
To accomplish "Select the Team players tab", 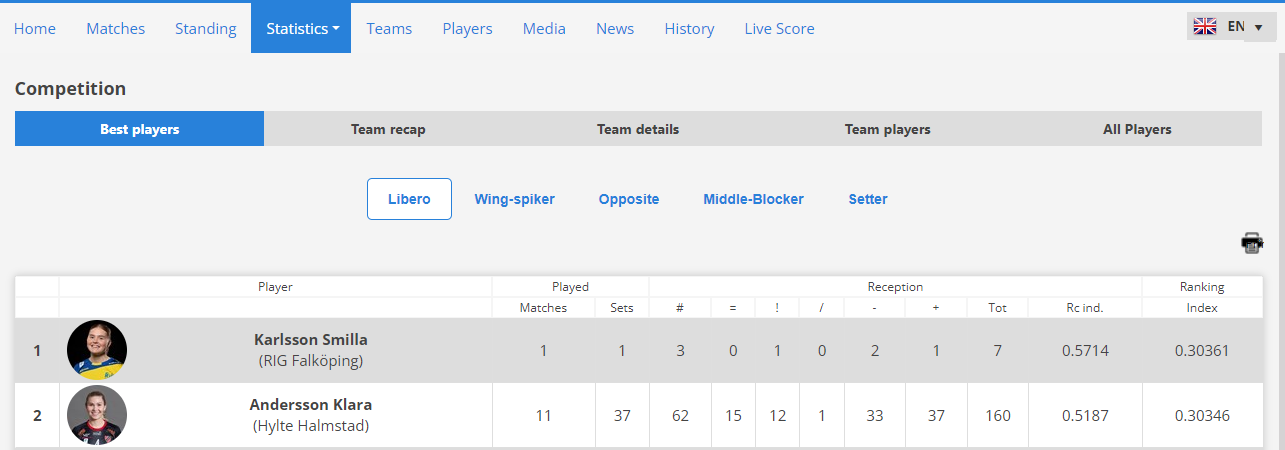I will (x=888, y=129).
